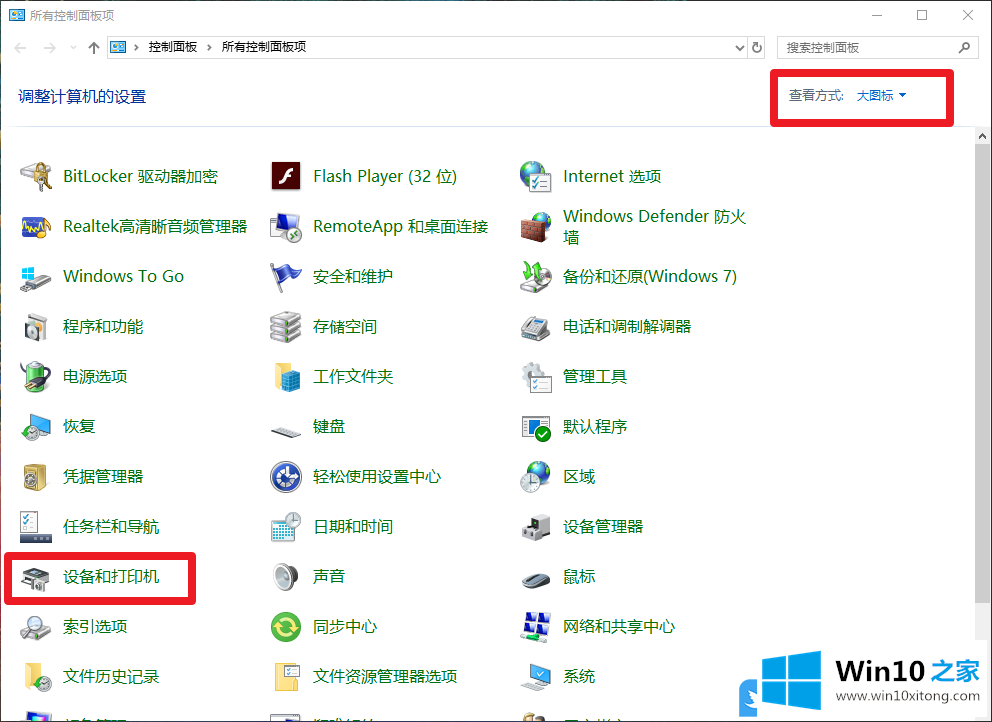The width and height of the screenshot is (992, 722).
Task: Open the 设备管理器 text link
Action: point(603,526)
